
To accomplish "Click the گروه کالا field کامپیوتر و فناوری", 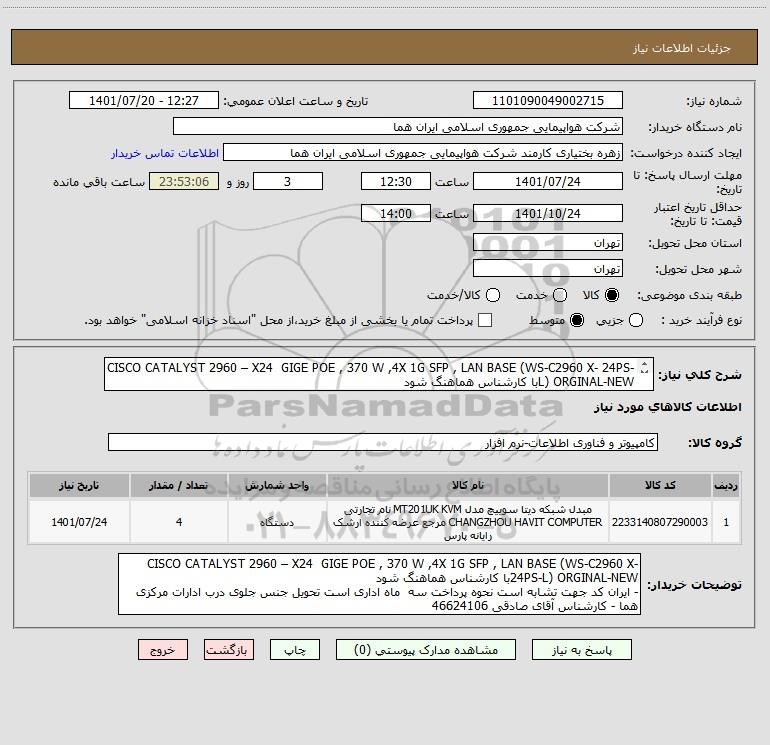I will click(x=383, y=442).
